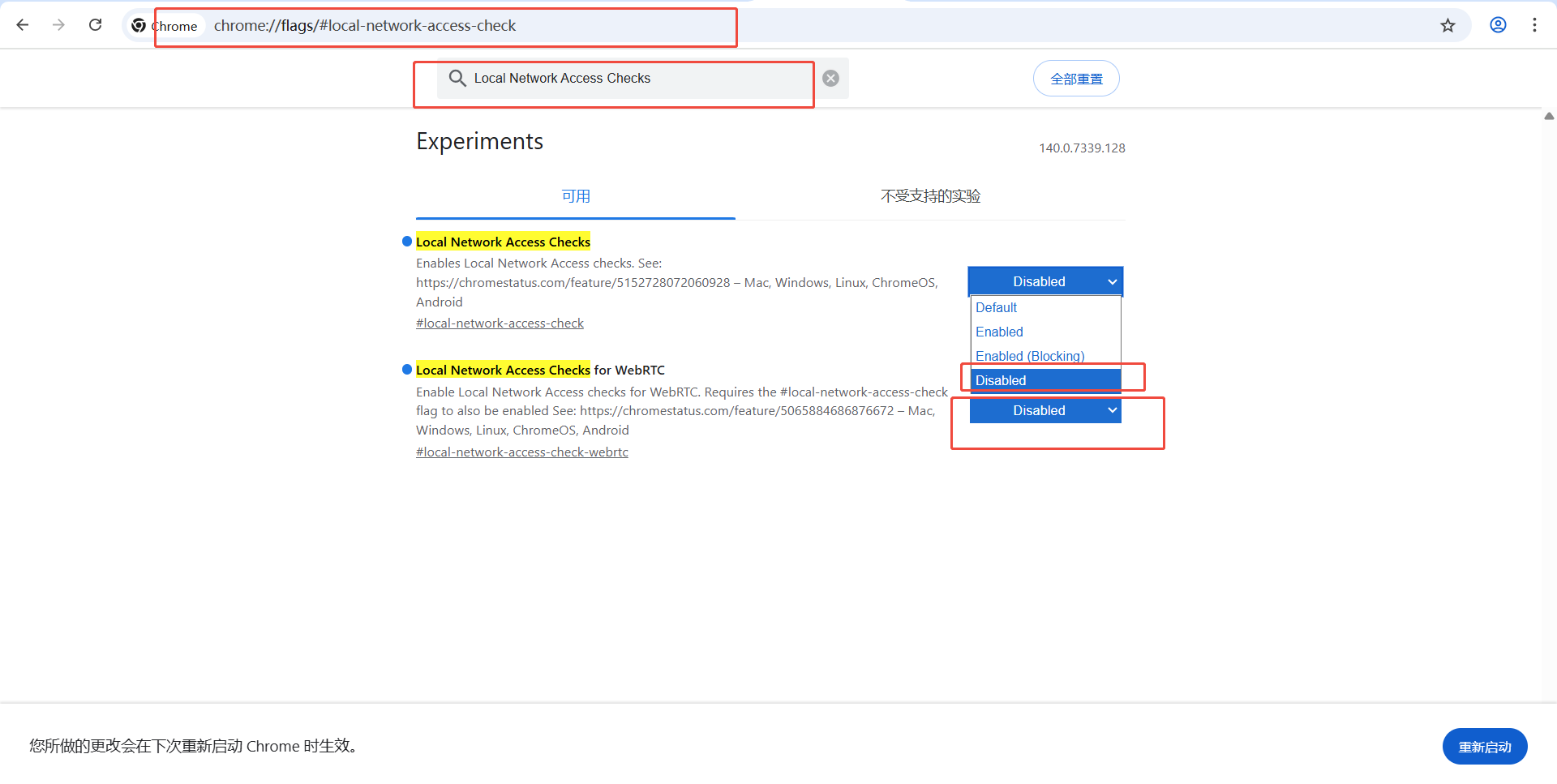Open the #local-network-access-check anchor link
The height and width of the screenshot is (784, 1557).
pos(500,323)
